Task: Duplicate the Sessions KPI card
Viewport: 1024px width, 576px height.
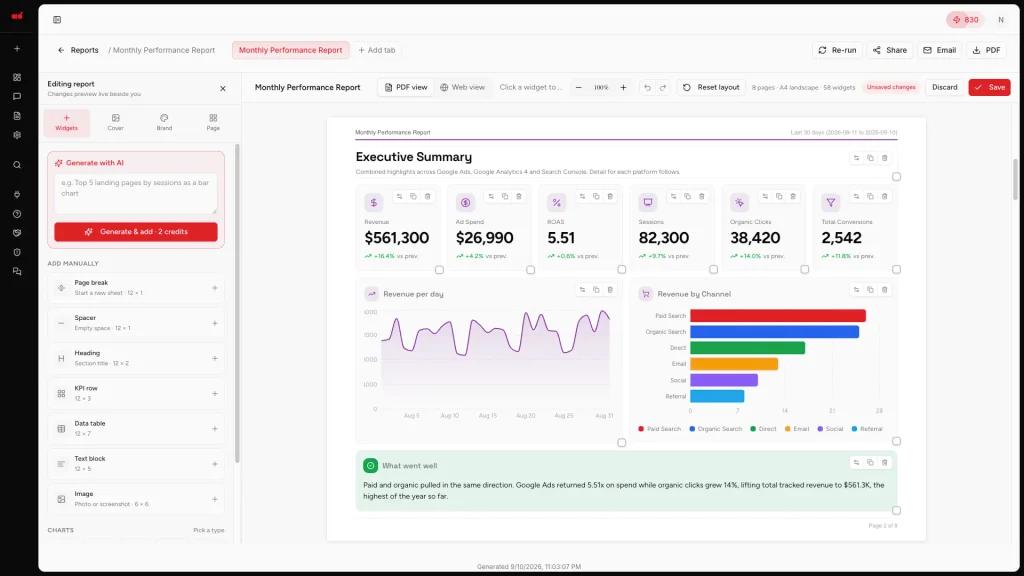Action: (x=687, y=197)
